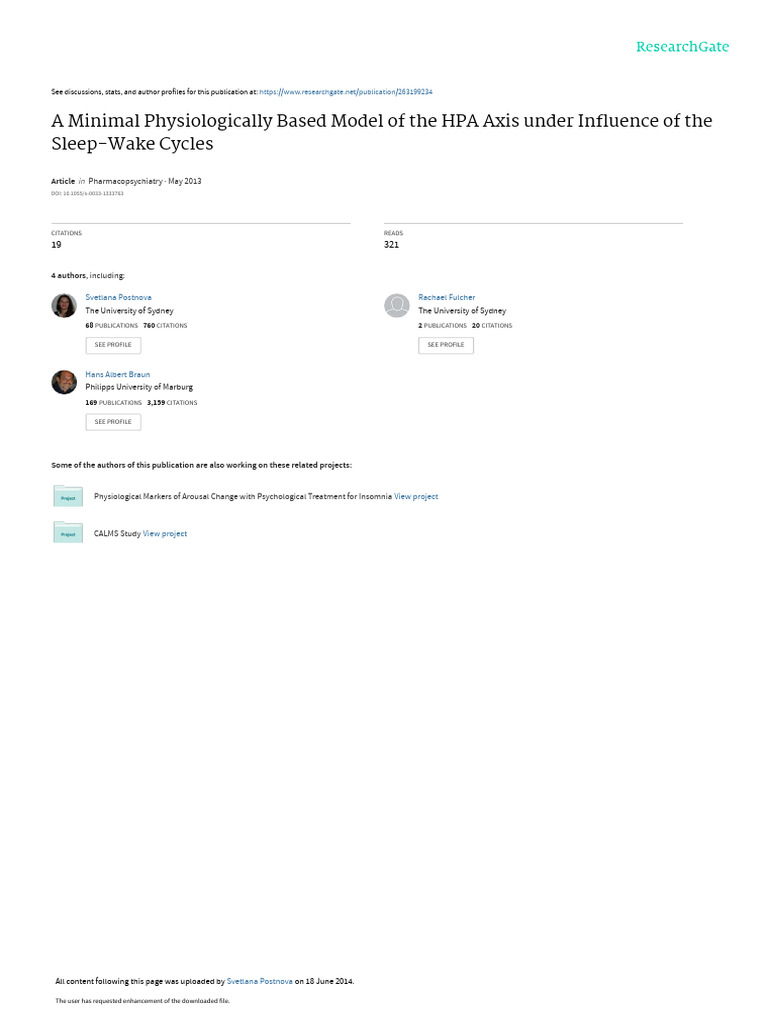Click the citations count 19
Image resolution: width=768 pixels, height=1024 pixels.
[56, 244]
